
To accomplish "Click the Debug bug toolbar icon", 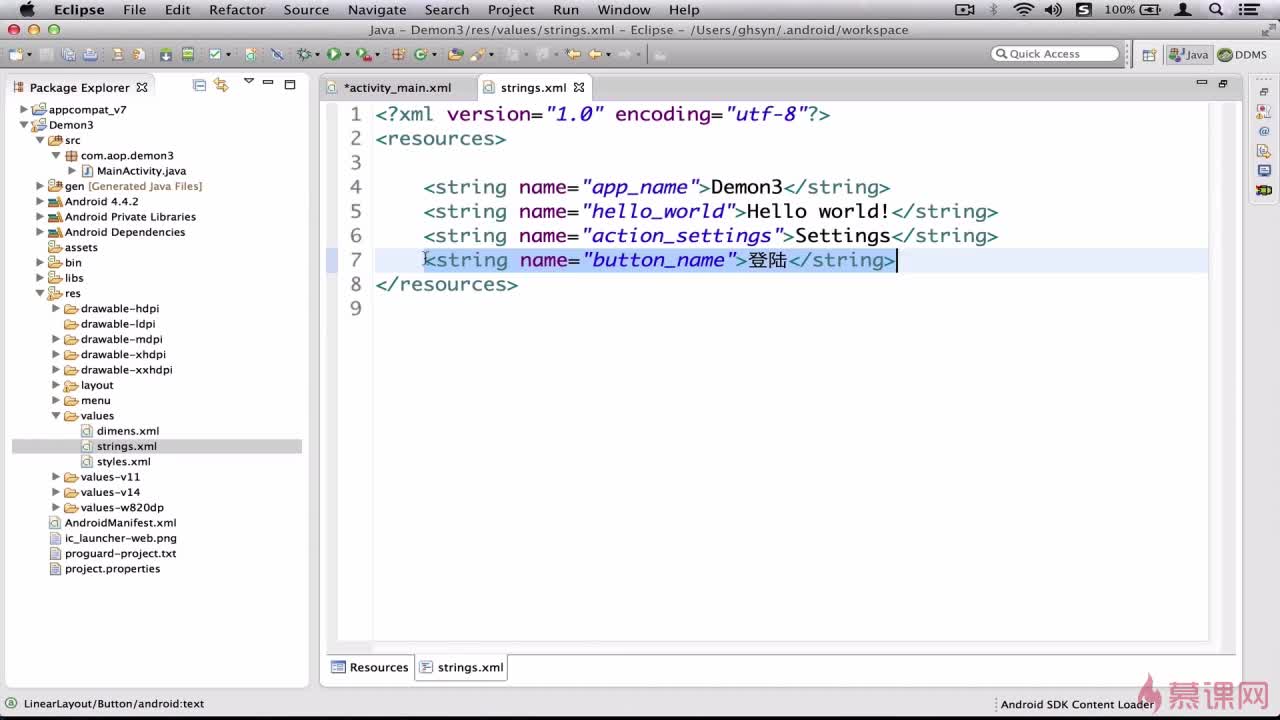I will click(x=304, y=54).
